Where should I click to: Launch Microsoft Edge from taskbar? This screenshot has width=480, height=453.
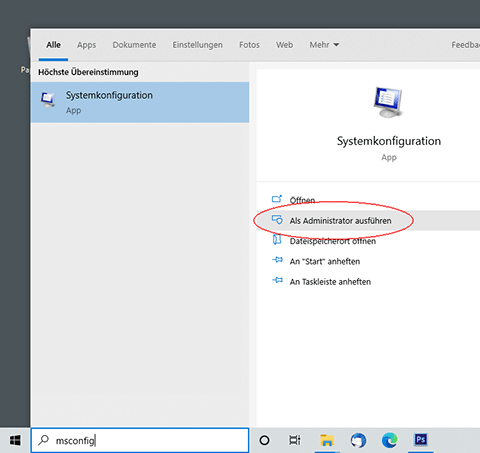[x=390, y=440]
